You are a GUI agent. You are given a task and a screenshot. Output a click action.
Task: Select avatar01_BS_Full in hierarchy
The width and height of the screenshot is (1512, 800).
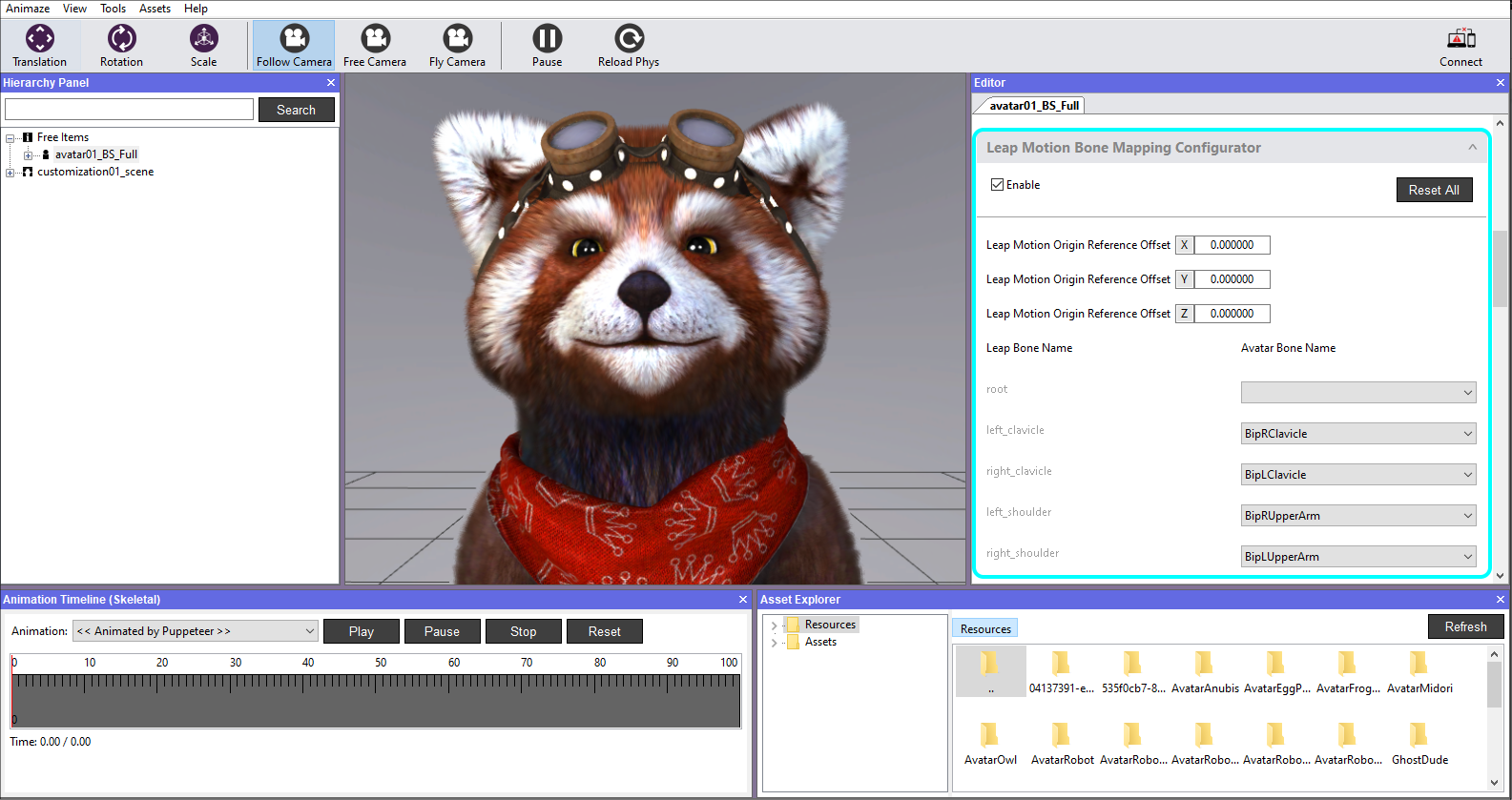(95, 154)
